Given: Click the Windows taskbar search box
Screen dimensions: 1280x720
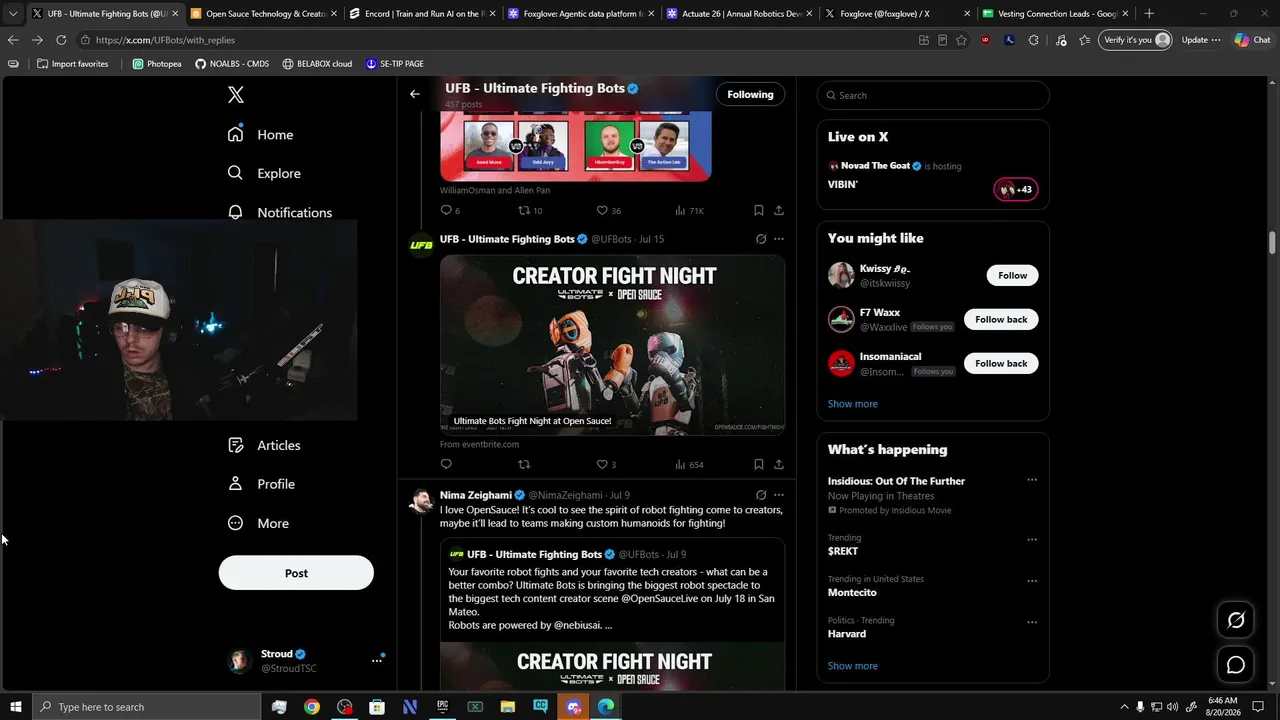Looking at the screenshot, I should point(147,707).
